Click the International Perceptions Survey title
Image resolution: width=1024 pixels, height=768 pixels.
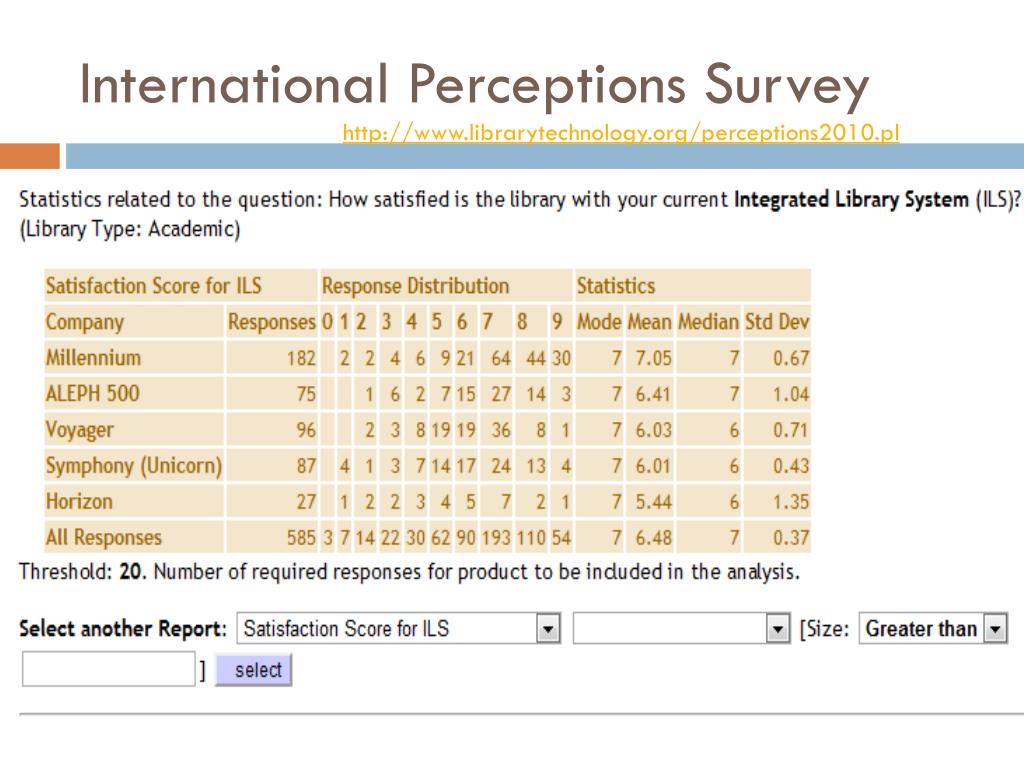(474, 85)
